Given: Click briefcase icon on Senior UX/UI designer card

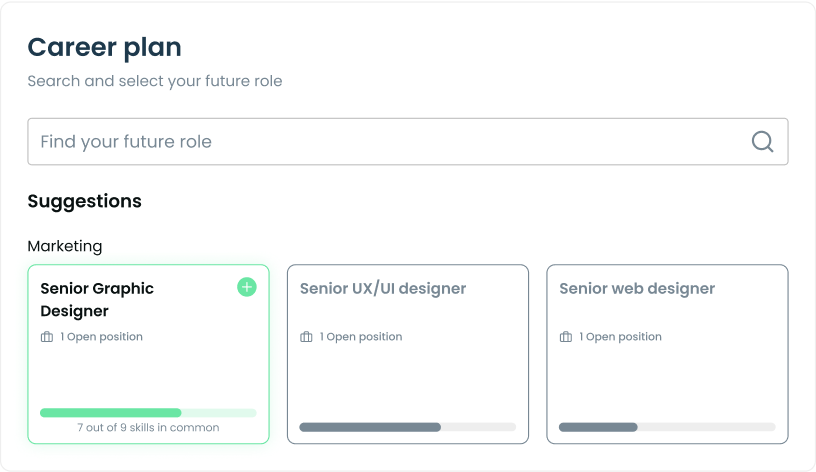Looking at the screenshot, I should point(306,337).
